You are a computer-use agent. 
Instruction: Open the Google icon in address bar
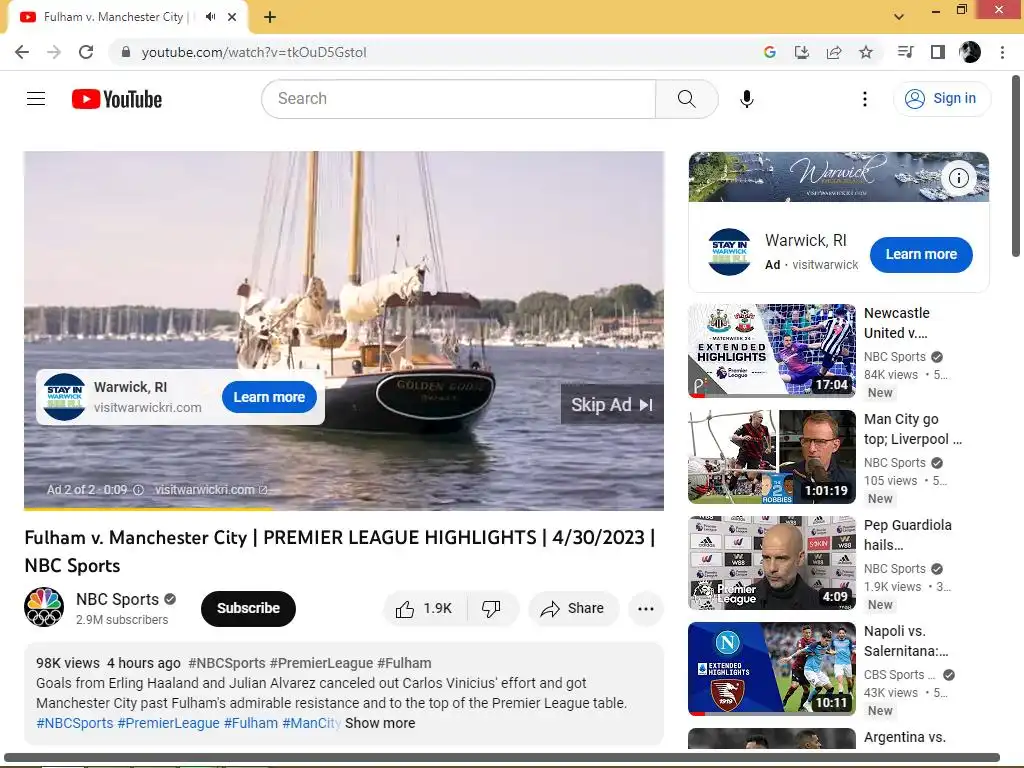click(x=770, y=52)
